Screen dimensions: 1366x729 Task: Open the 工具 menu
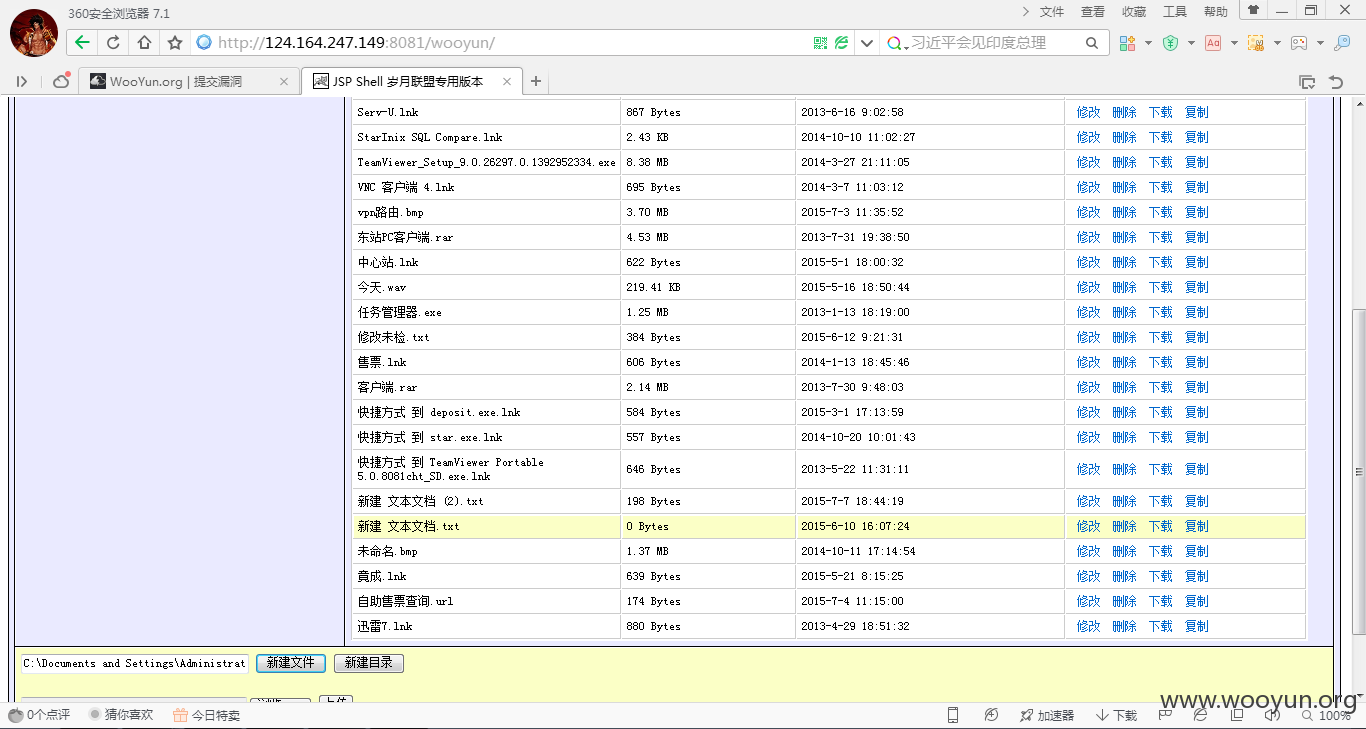(1175, 12)
